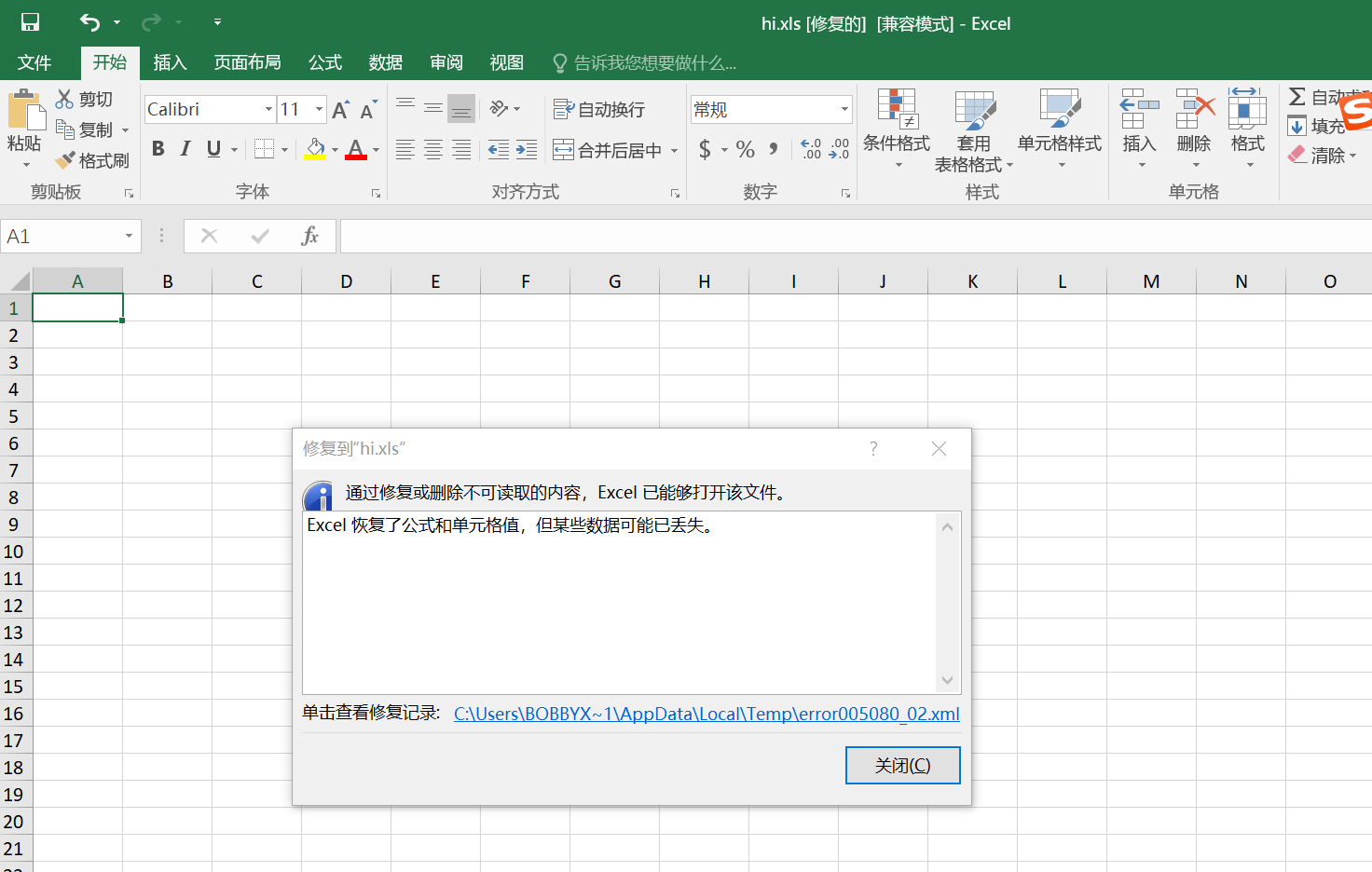
Task: Expand quick access toolbar customize arrow
Action: point(217,22)
